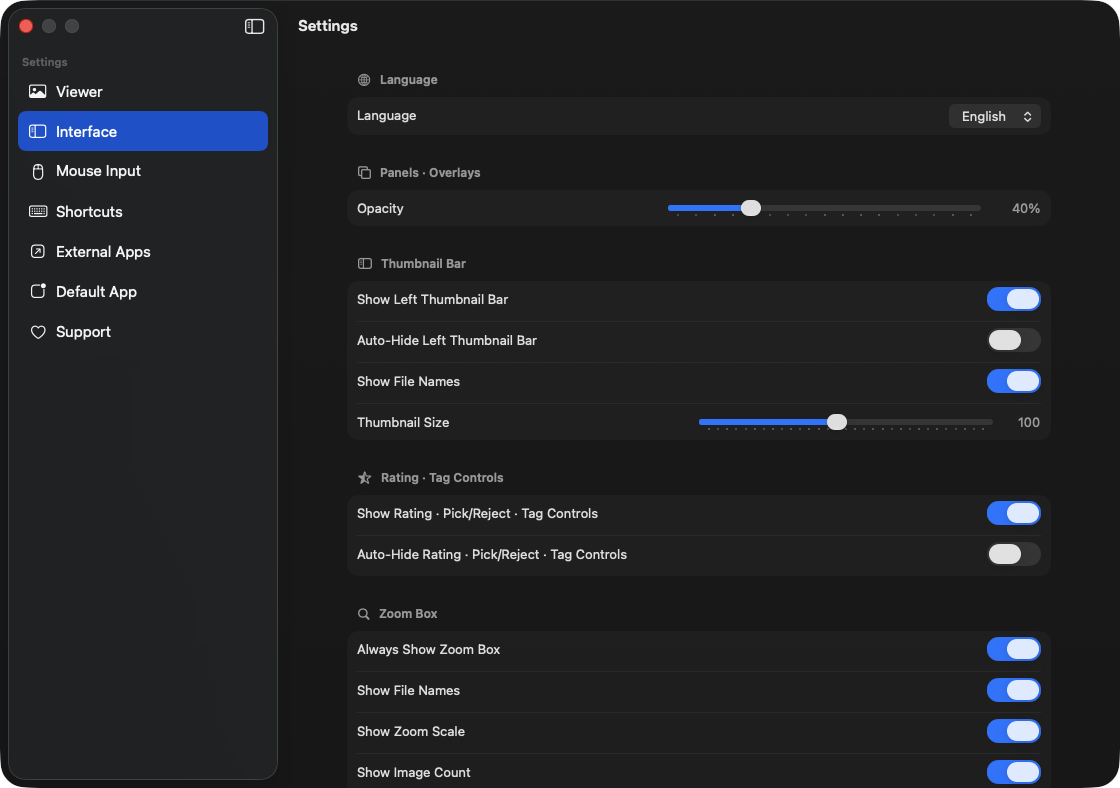Open the Support section
The width and height of the screenshot is (1120, 788).
tap(143, 332)
